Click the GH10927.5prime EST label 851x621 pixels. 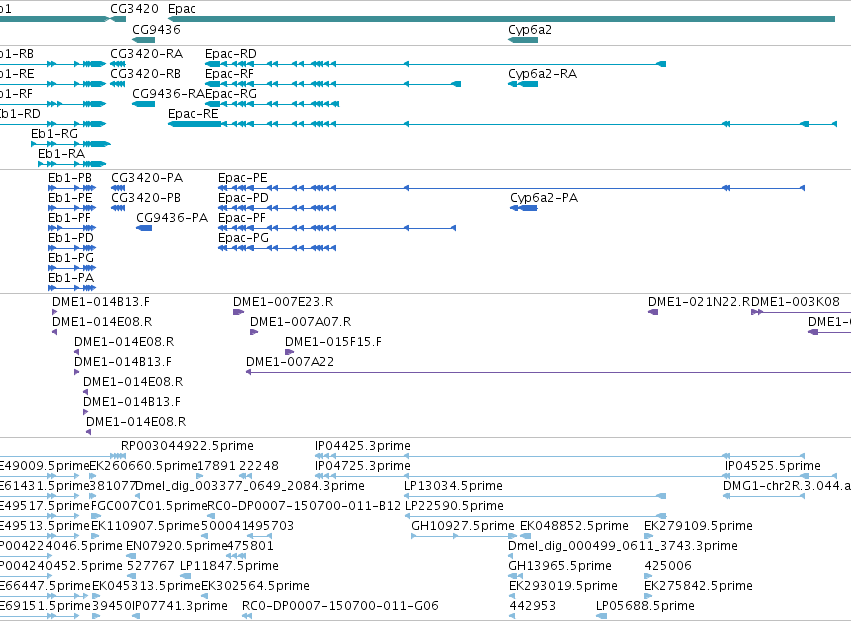click(x=463, y=526)
